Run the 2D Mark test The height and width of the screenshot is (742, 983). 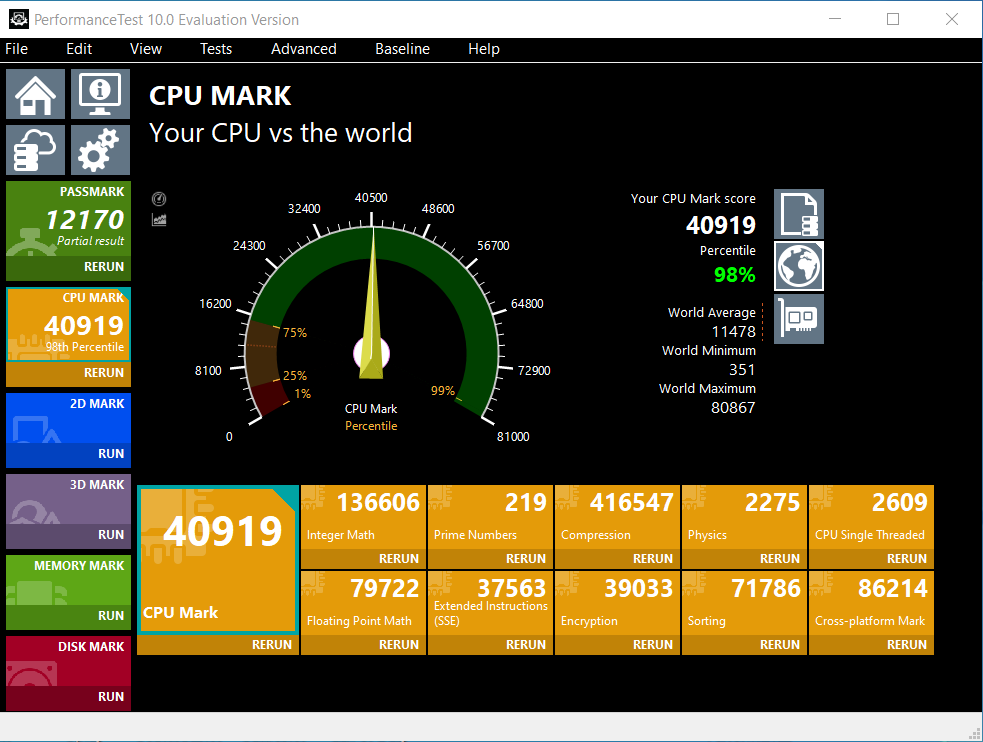(x=68, y=454)
